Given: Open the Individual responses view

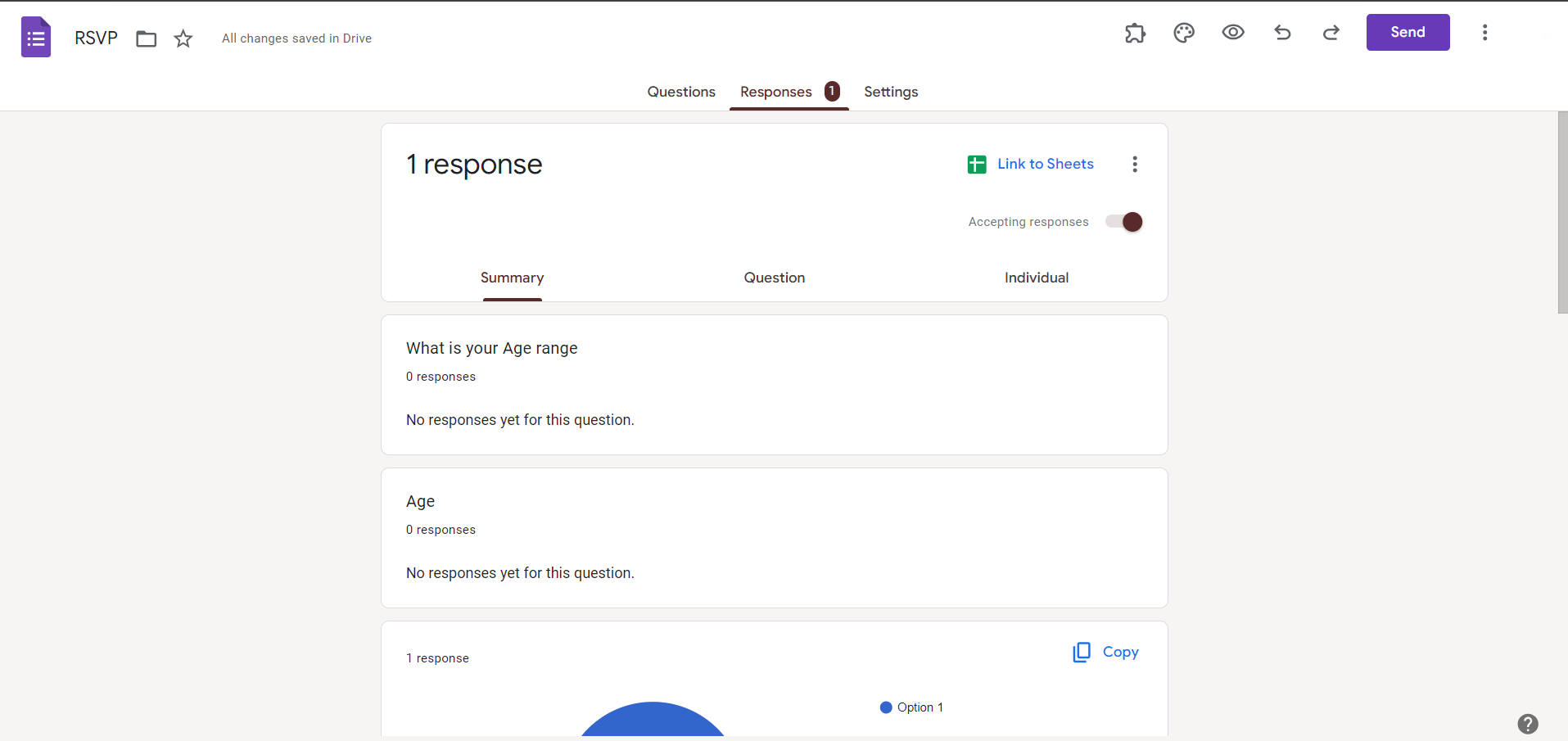Looking at the screenshot, I should point(1037,278).
